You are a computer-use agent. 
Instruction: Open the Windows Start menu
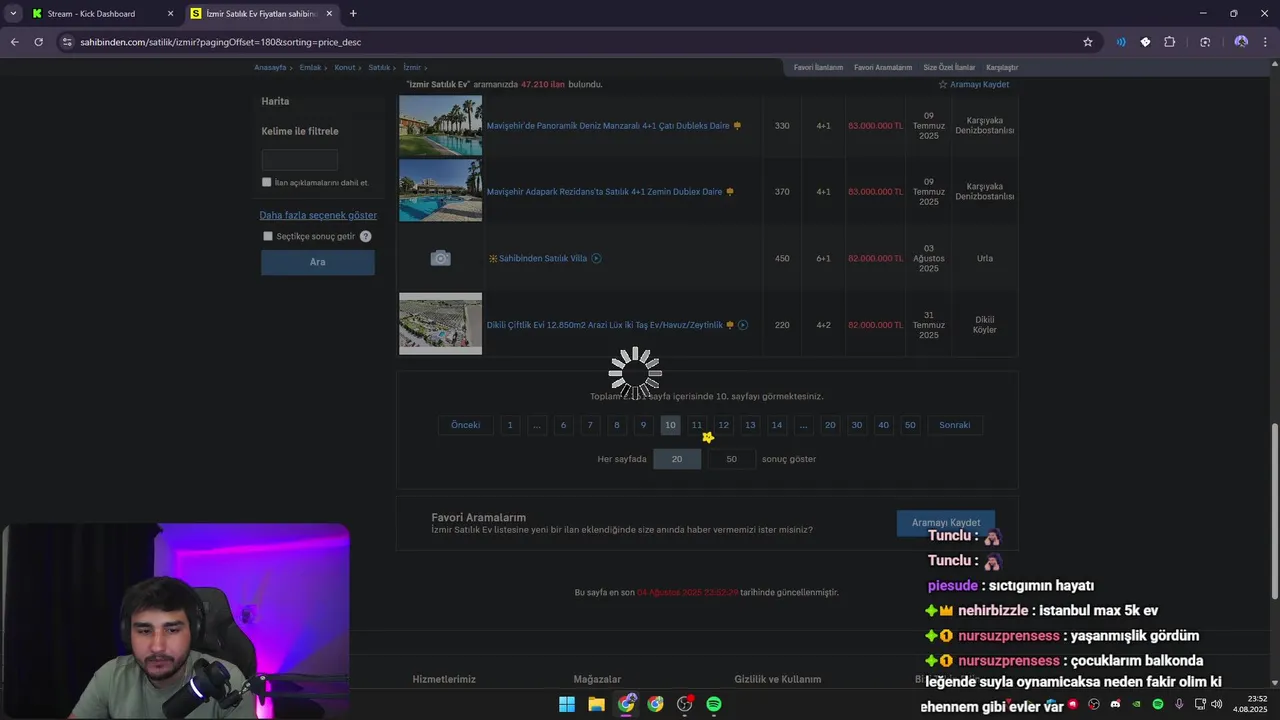tap(567, 704)
